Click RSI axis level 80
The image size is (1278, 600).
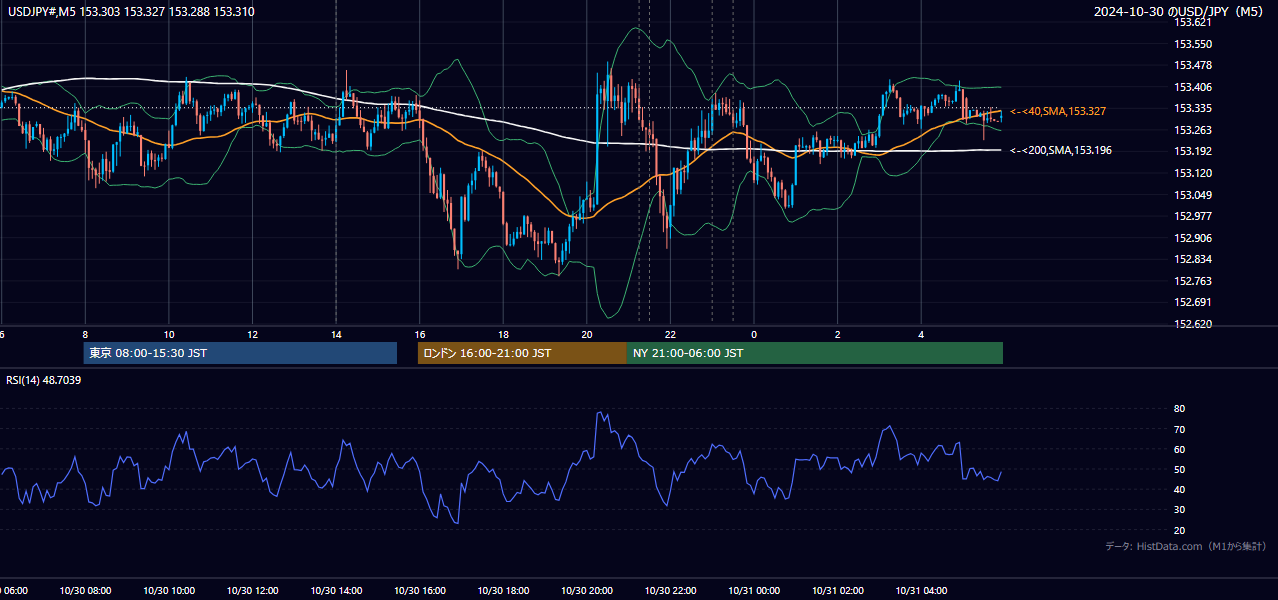tap(1179, 409)
